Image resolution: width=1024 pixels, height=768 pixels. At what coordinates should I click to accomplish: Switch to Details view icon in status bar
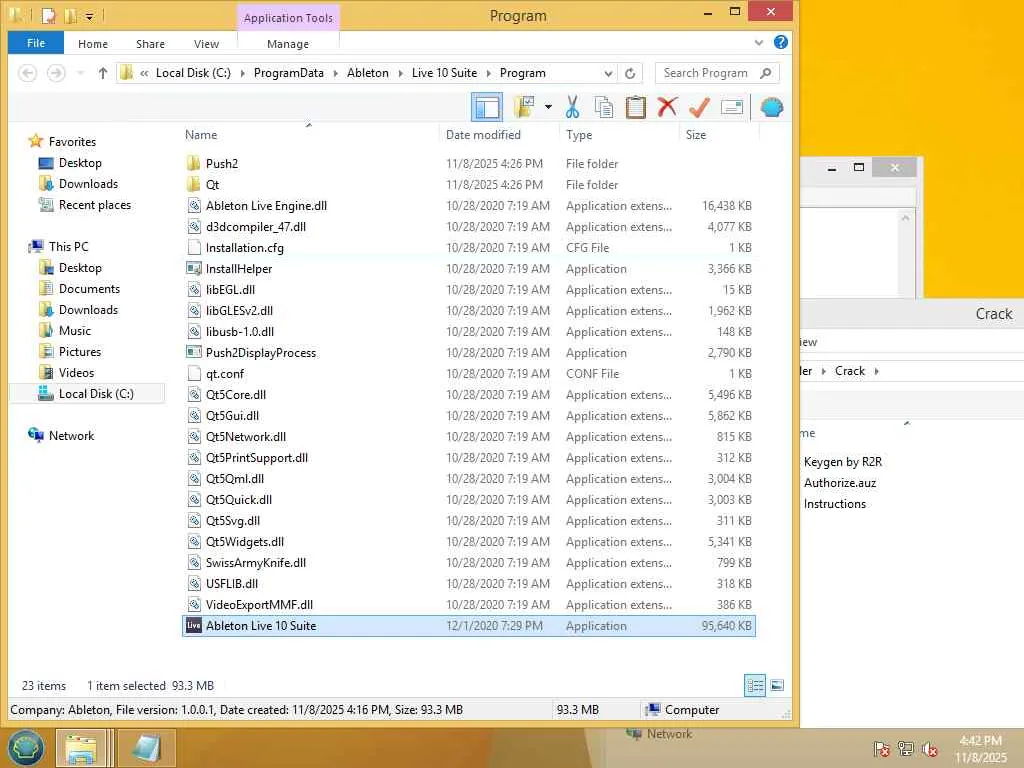755,686
